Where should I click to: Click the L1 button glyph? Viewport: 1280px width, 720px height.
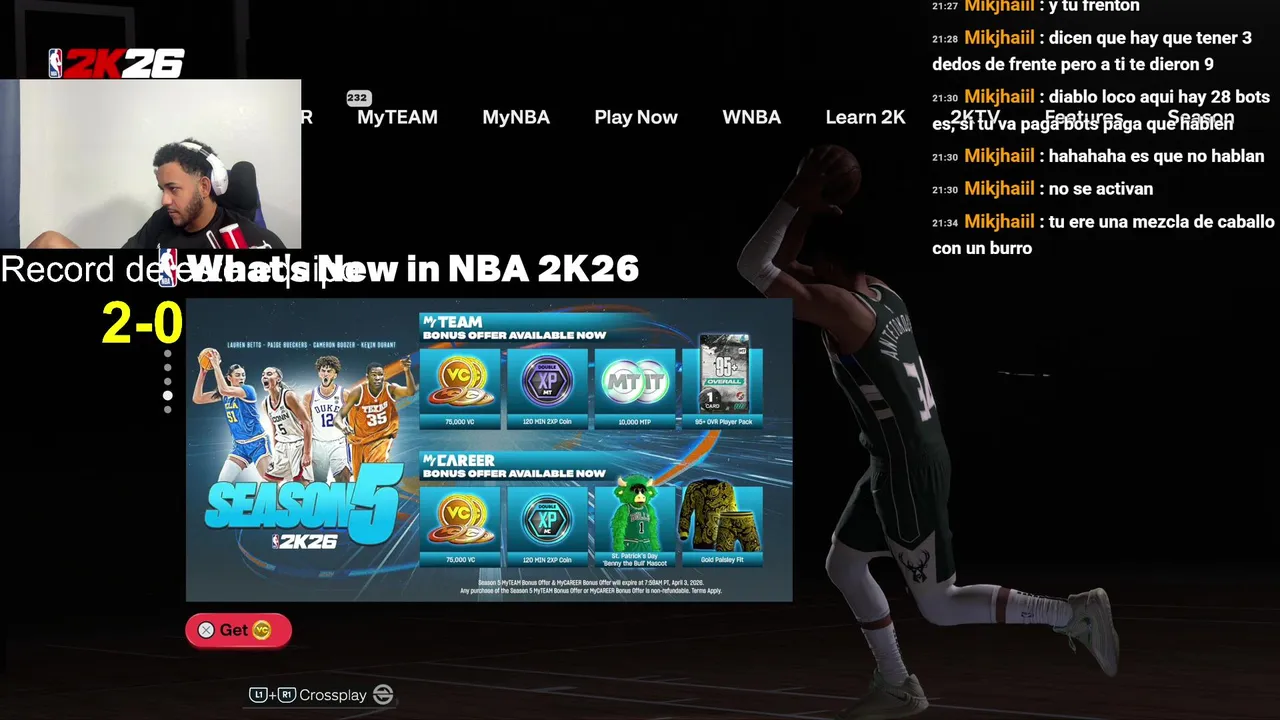(258, 695)
